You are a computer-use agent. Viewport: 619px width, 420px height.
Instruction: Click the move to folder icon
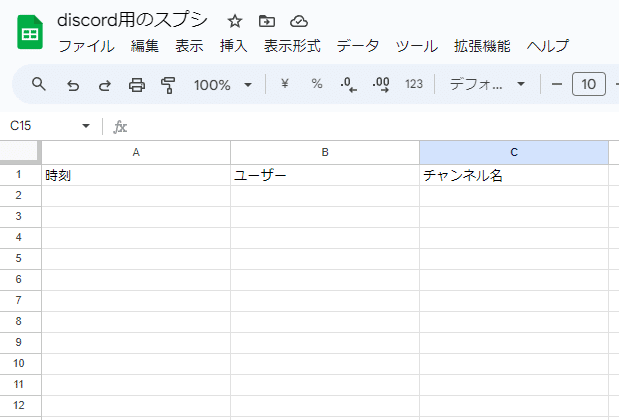(x=267, y=21)
